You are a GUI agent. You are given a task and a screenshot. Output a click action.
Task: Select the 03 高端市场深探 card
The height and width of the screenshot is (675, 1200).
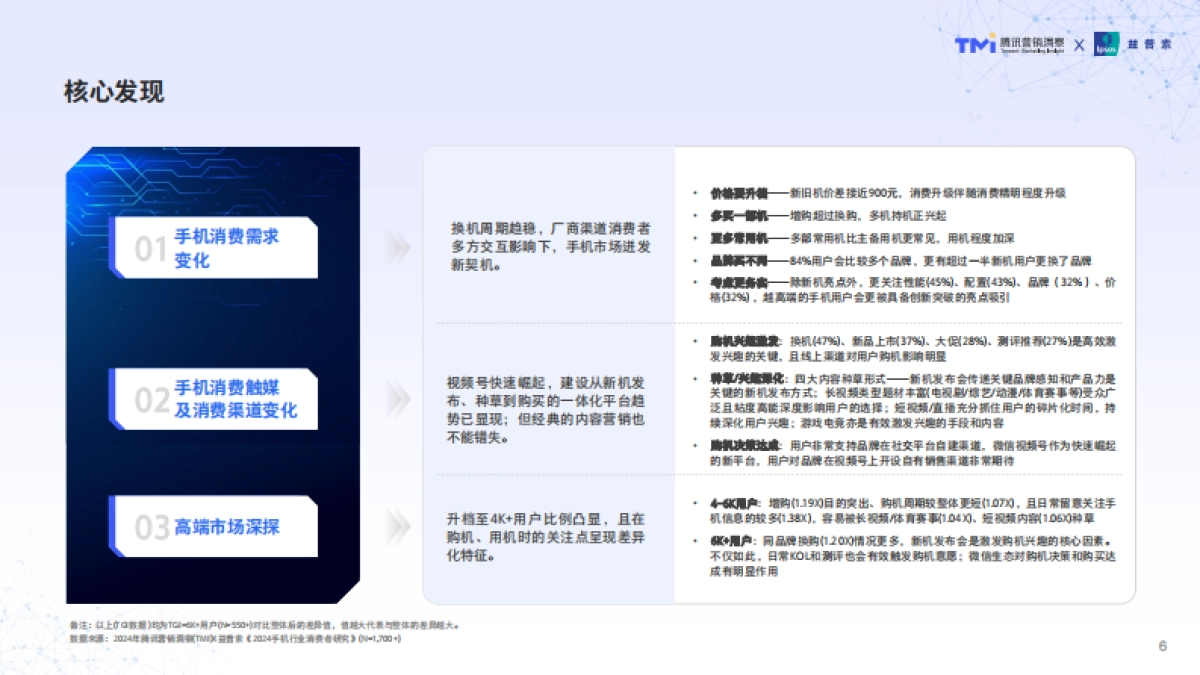[x=216, y=526]
